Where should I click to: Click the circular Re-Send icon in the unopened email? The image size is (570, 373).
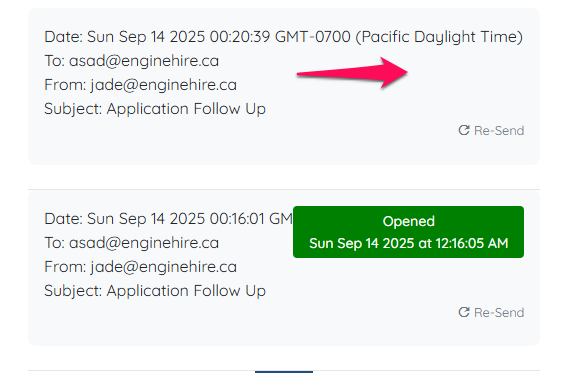464,130
